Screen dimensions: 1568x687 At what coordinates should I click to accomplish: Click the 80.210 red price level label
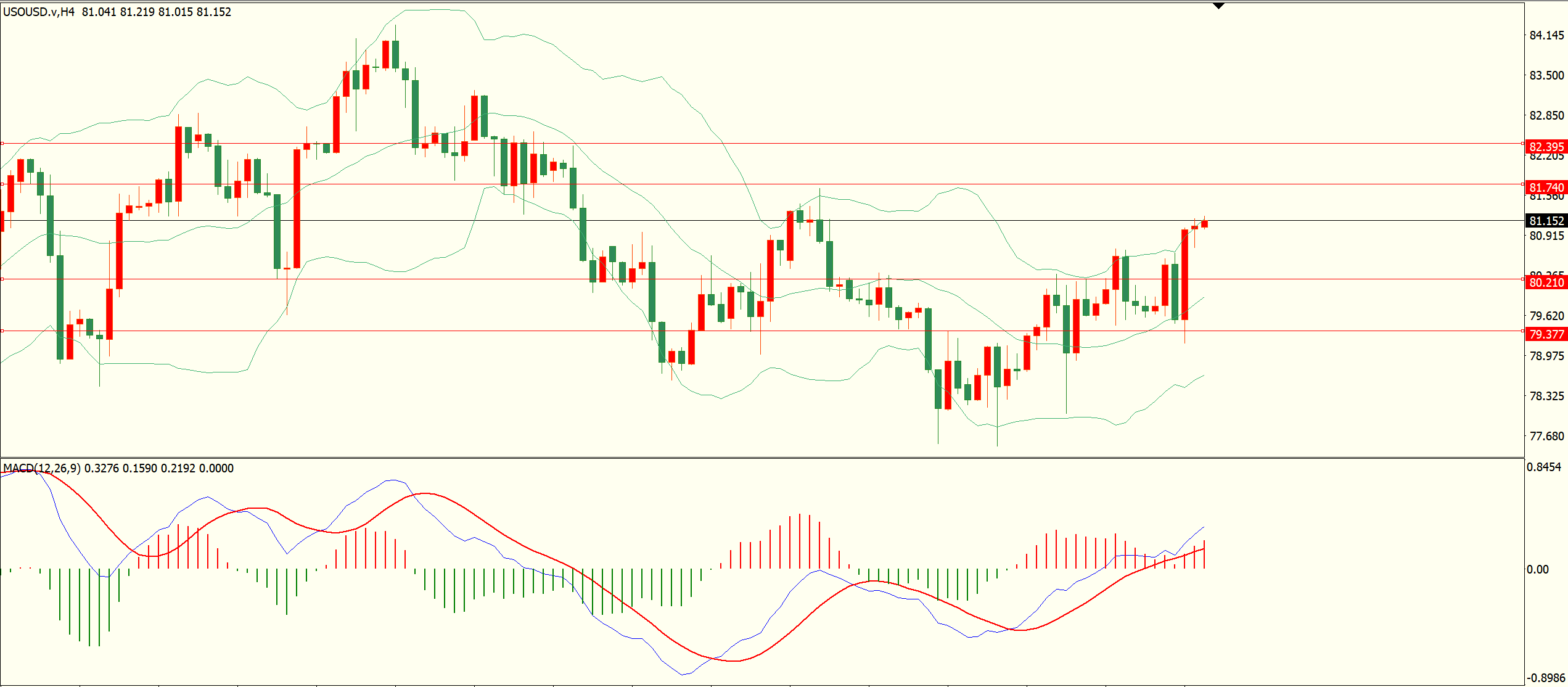point(1546,282)
